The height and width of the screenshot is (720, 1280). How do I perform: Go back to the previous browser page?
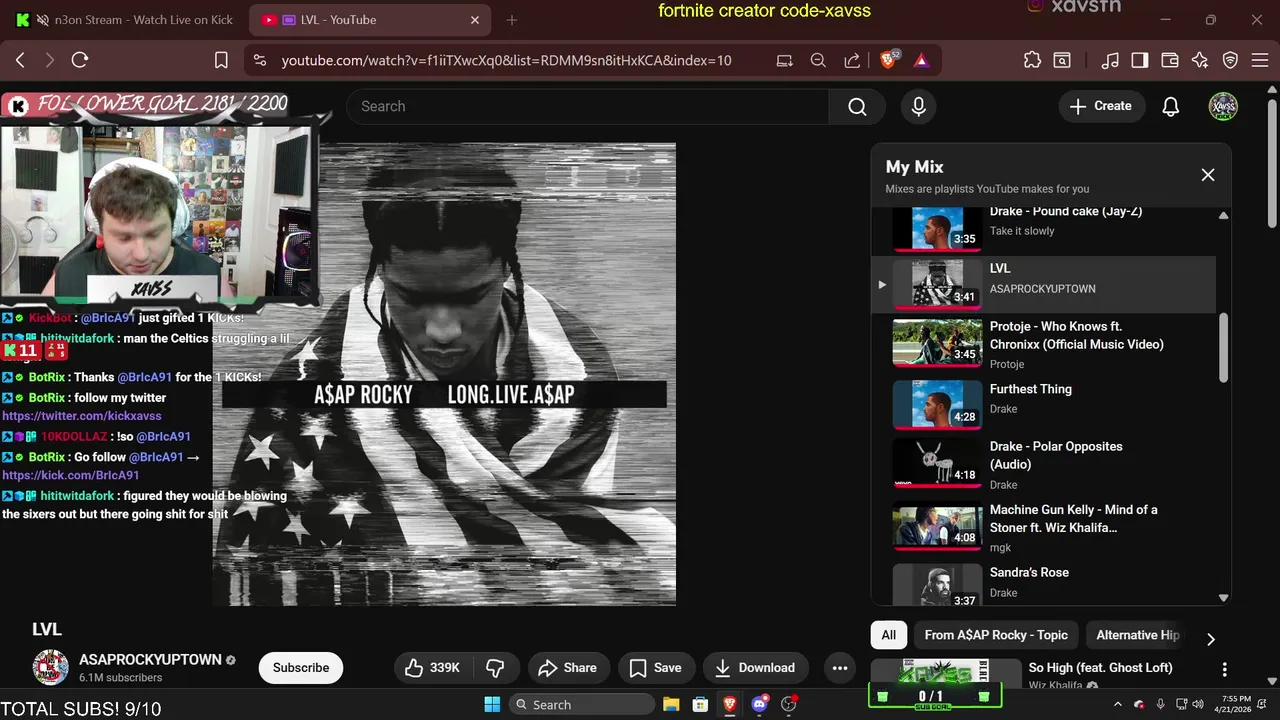(x=20, y=60)
